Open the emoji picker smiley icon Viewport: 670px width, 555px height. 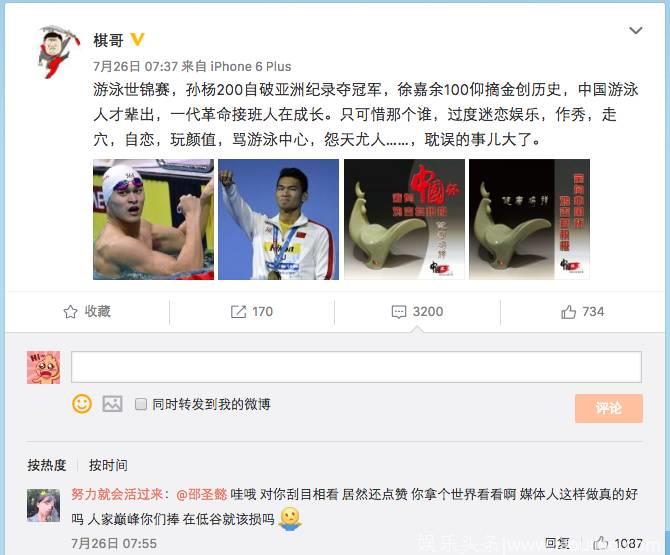click(x=82, y=404)
